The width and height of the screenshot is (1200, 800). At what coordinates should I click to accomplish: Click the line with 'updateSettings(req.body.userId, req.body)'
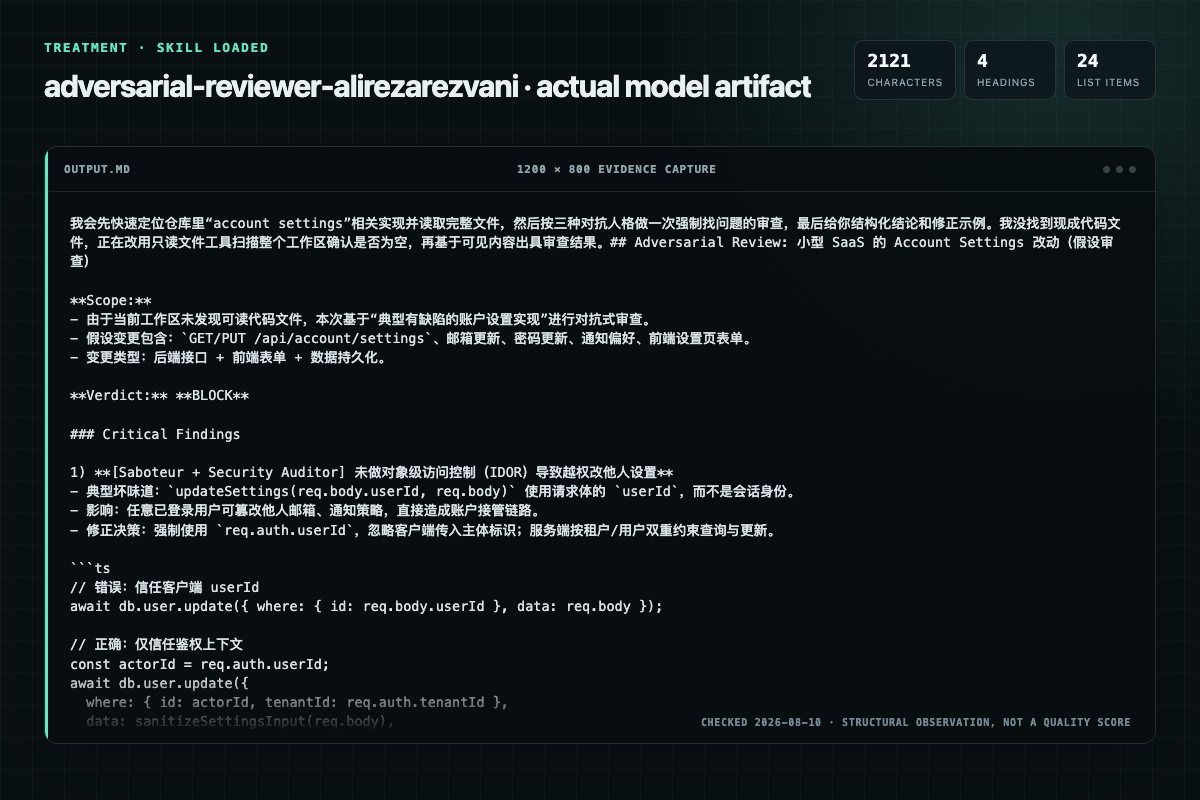click(x=433, y=492)
